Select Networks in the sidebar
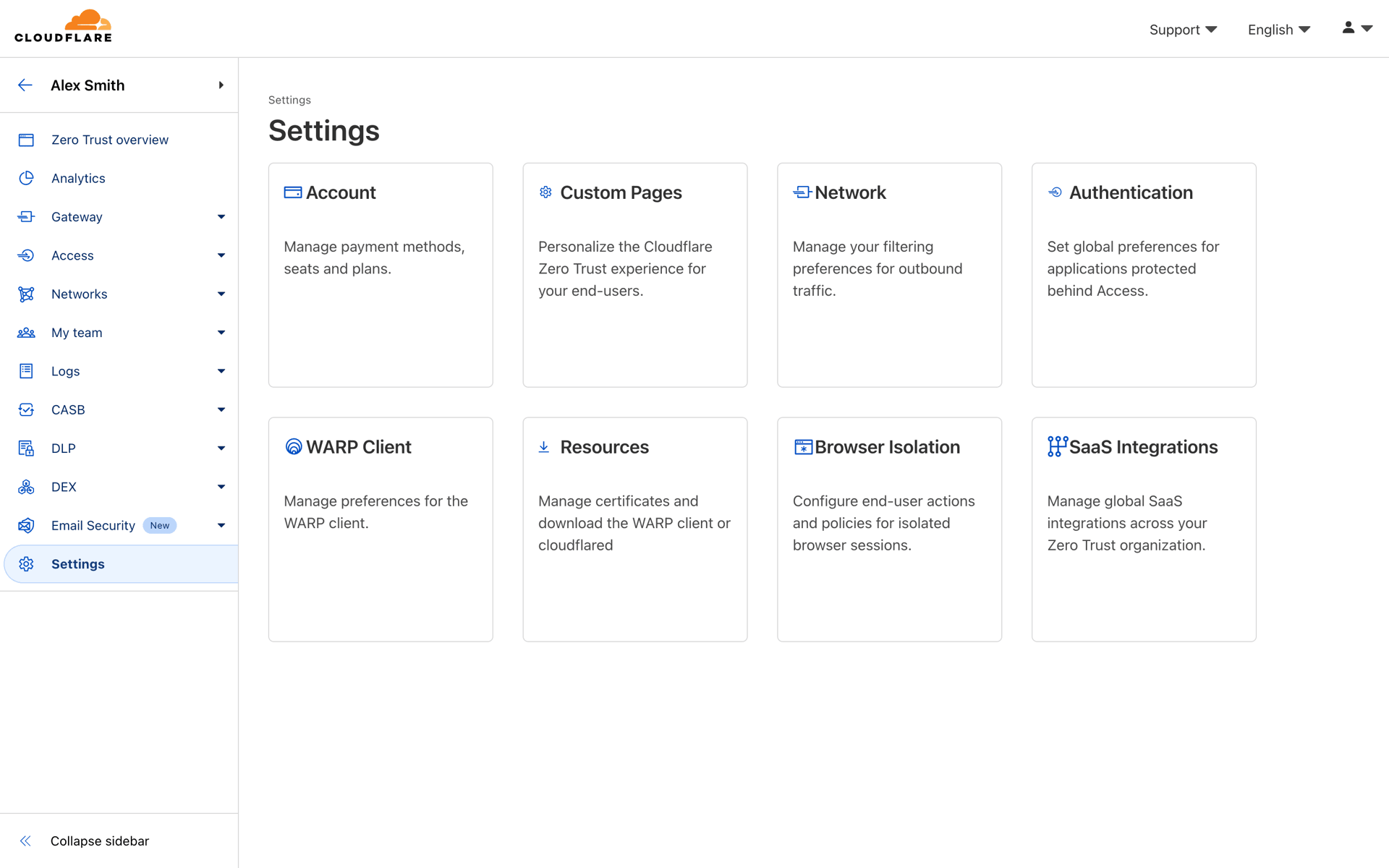 tap(79, 294)
